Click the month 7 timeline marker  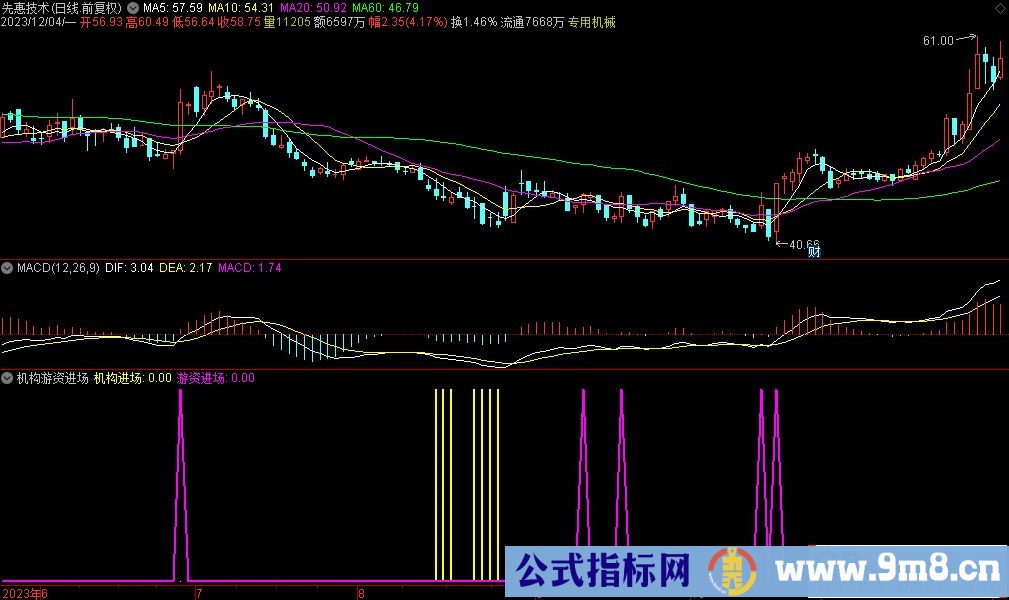click(x=199, y=594)
